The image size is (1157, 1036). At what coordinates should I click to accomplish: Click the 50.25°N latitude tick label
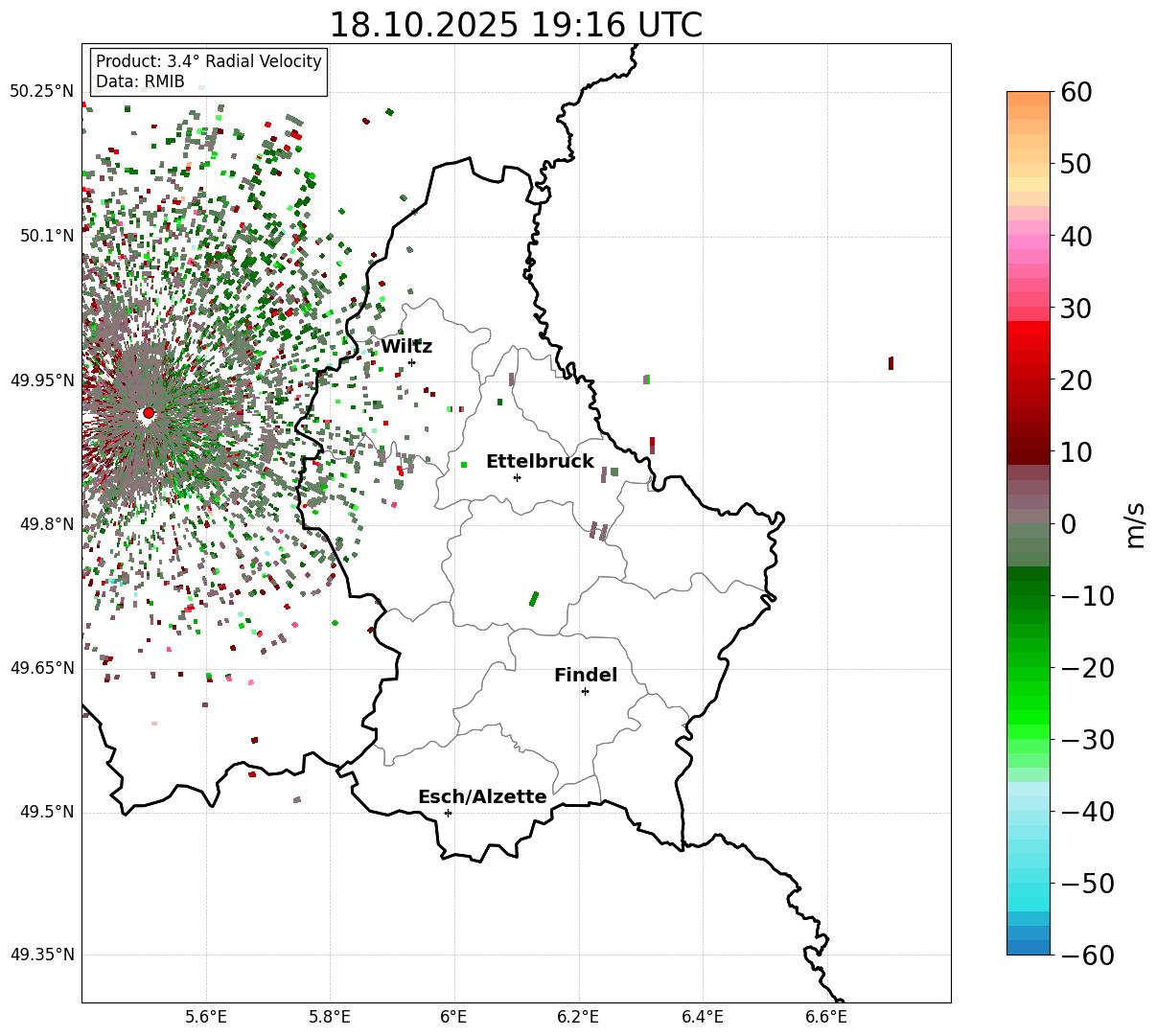pos(41,92)
